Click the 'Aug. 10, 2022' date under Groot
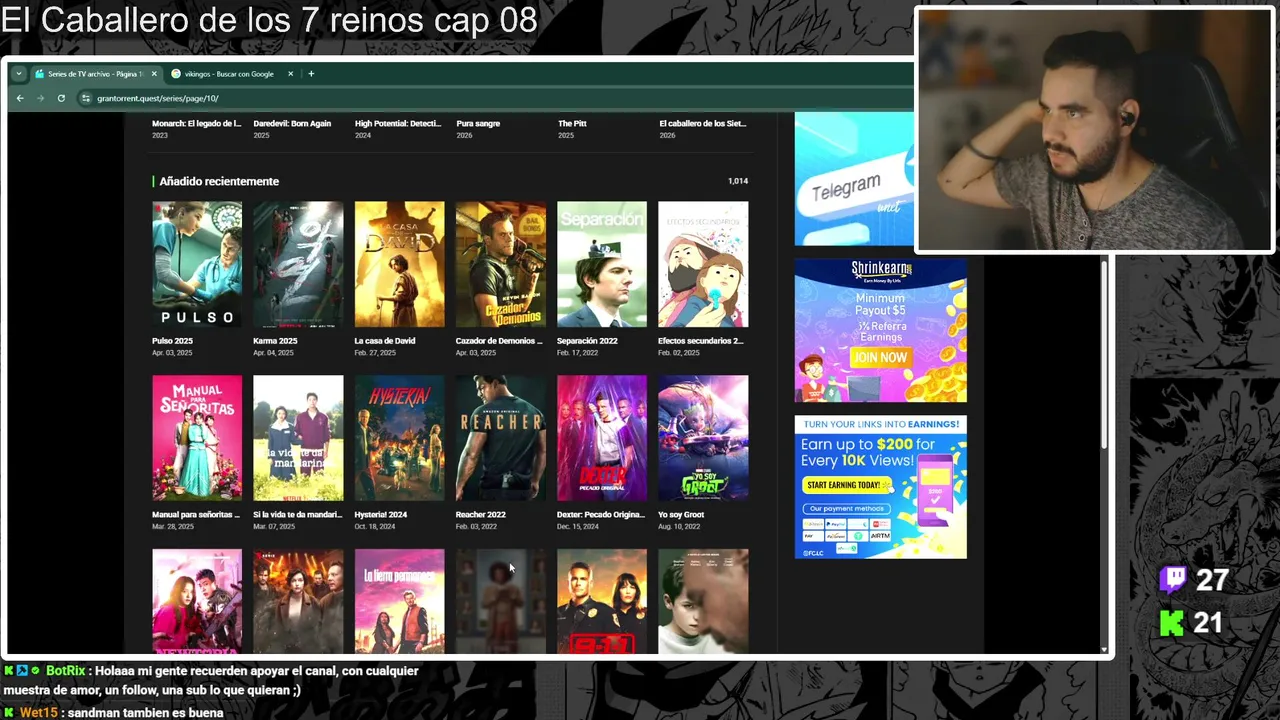Image resolution: width=1280 pixels, height=720 pixels. pos(679,527)
